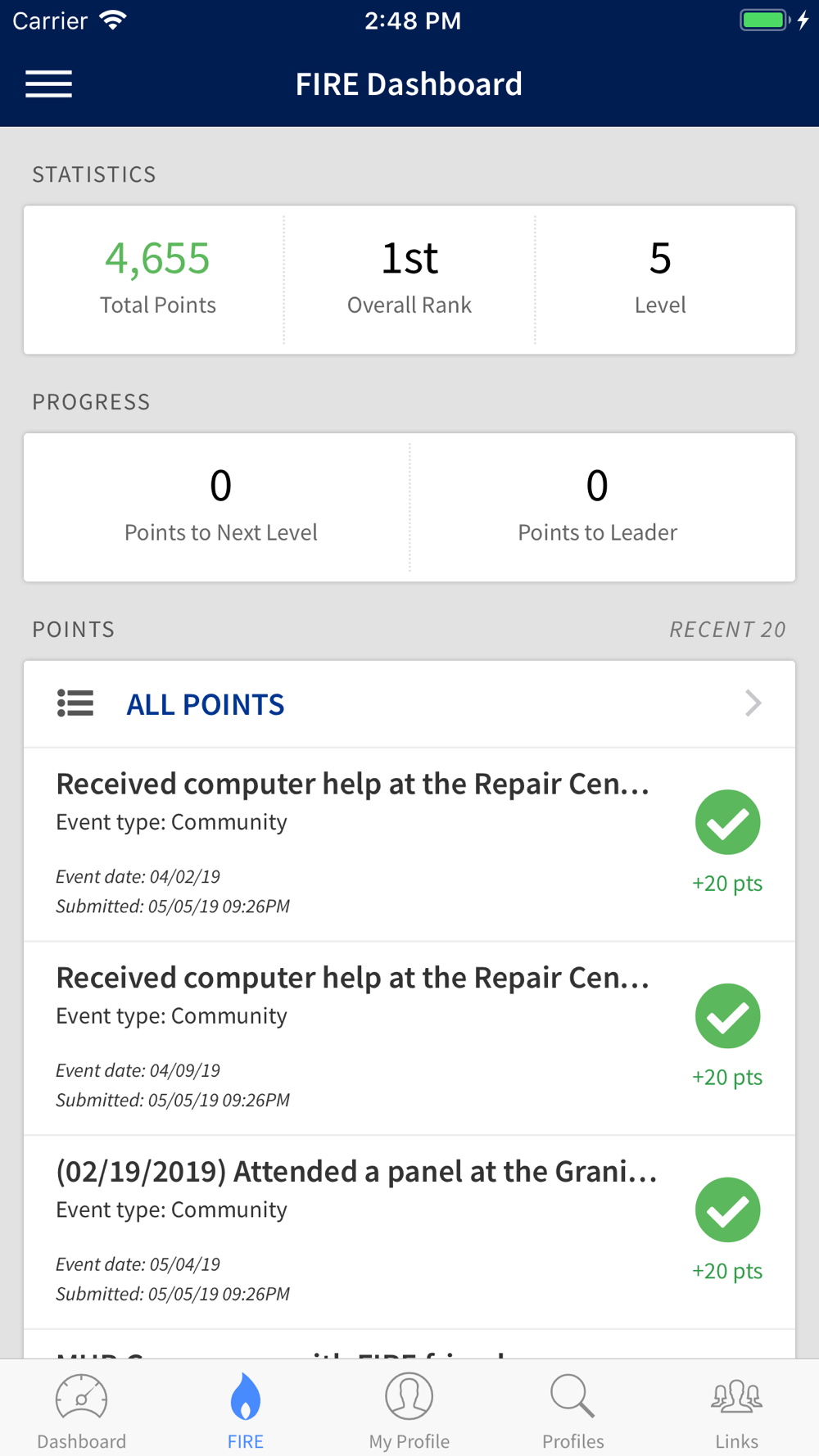Tap the Dashboard gauge icon

[81, 1397]
